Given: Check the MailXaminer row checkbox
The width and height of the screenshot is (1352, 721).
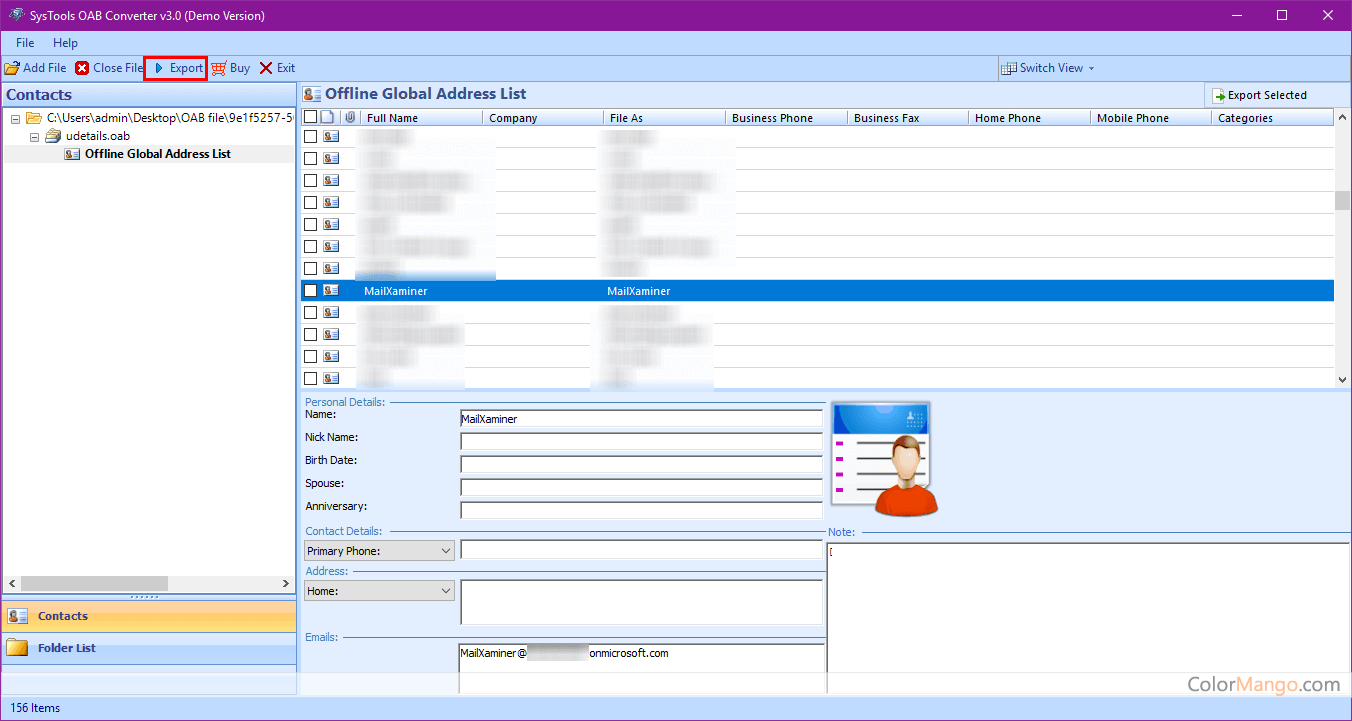Looking at the screenshot, I should click(x=310, y=290).
